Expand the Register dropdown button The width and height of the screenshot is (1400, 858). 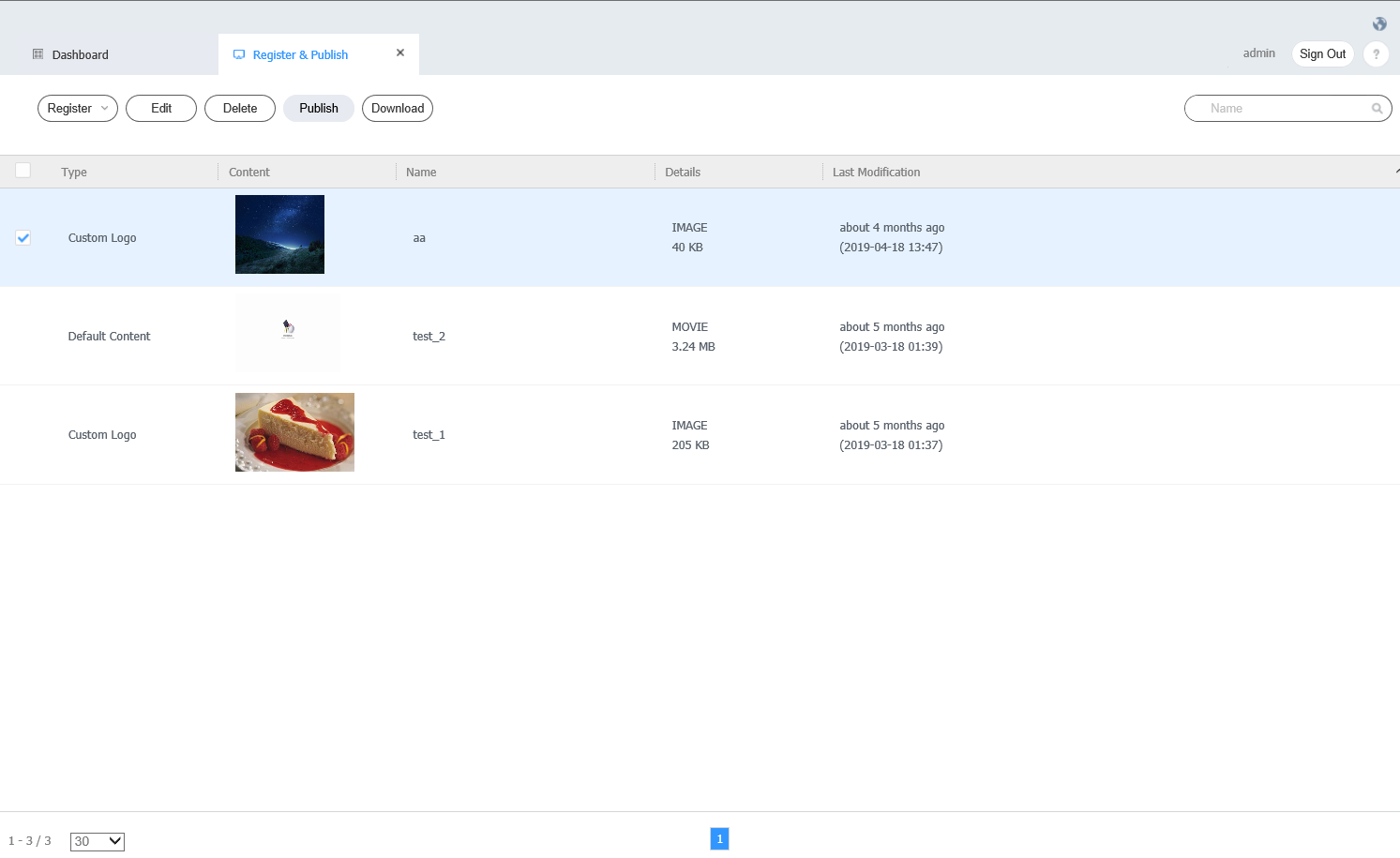pyautogui.click(x=78, y=109)
